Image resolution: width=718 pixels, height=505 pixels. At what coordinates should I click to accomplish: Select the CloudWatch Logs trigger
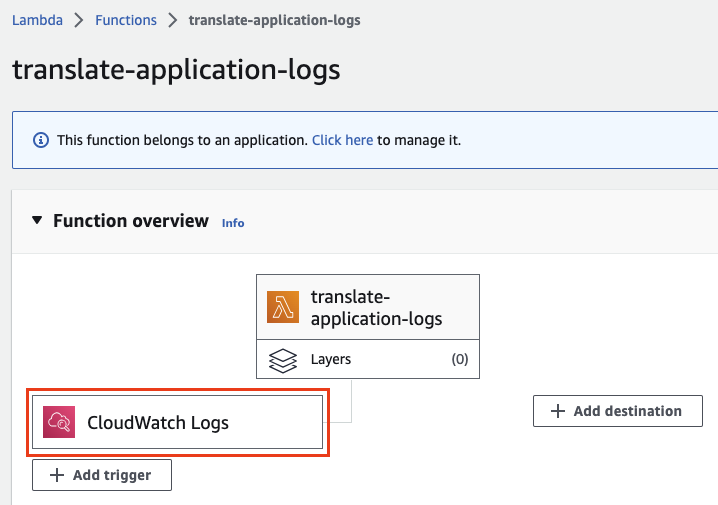[178, 422]
